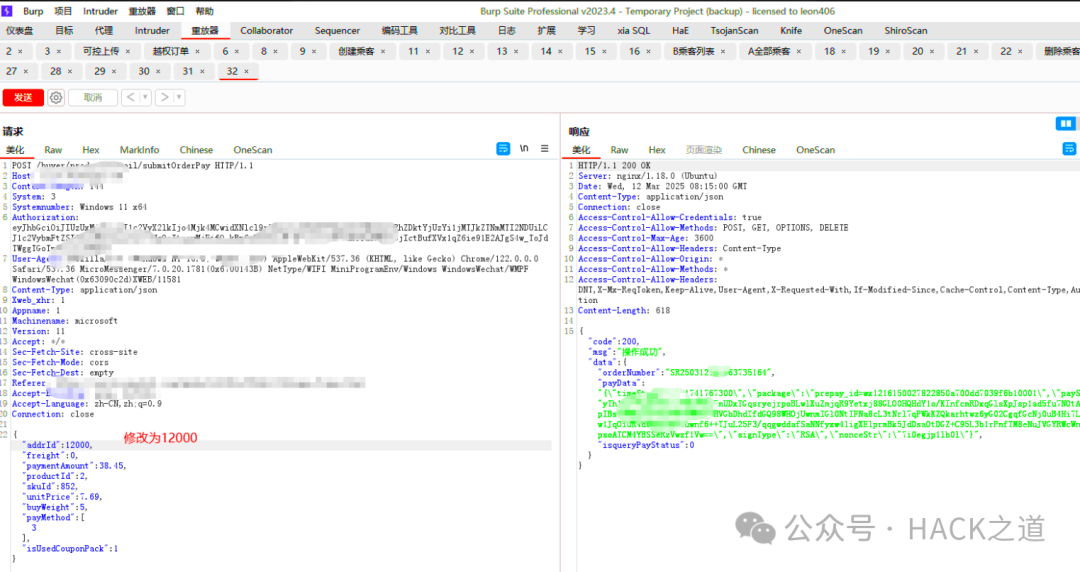Select repeater tab 创建乘客
The height and width of the screenshot is (572, 1080).
click(356, 52)
